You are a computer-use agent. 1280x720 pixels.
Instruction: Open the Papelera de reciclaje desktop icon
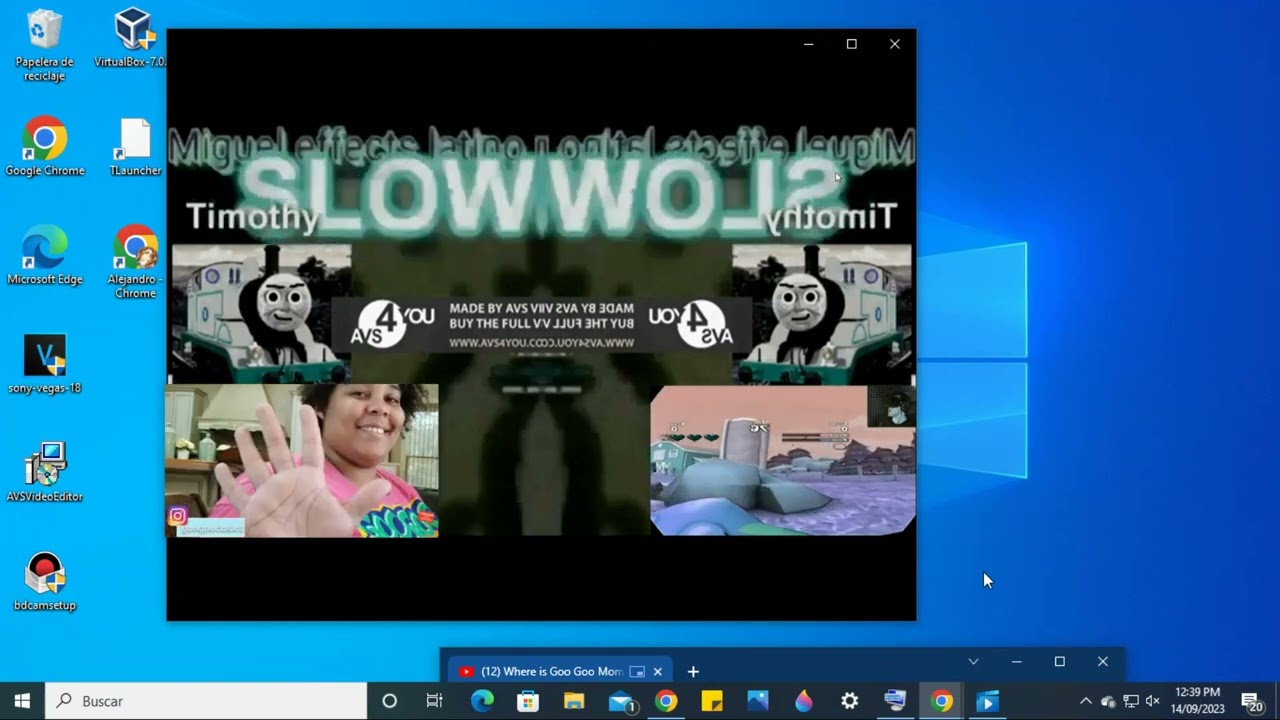44,45
